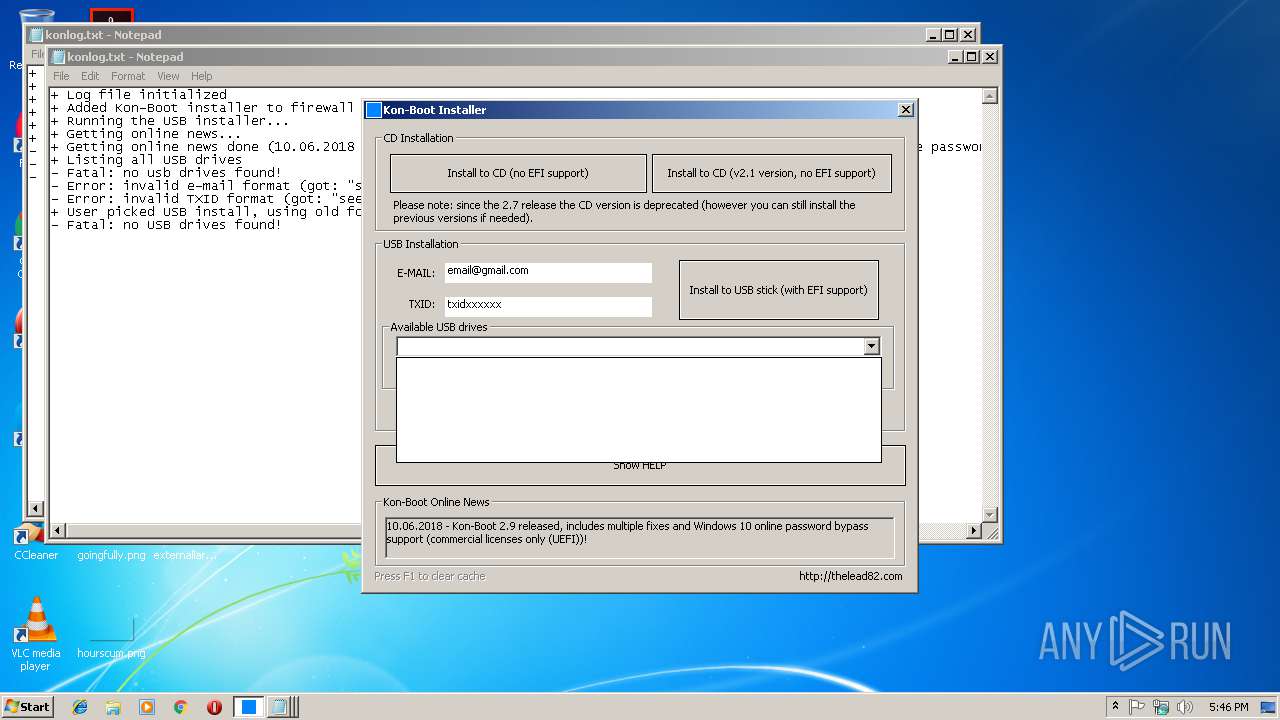The width and height of the screenshot is (1280, 720).
Task: Open Help menu in front Notepad window
Action: tap(202, 76)
